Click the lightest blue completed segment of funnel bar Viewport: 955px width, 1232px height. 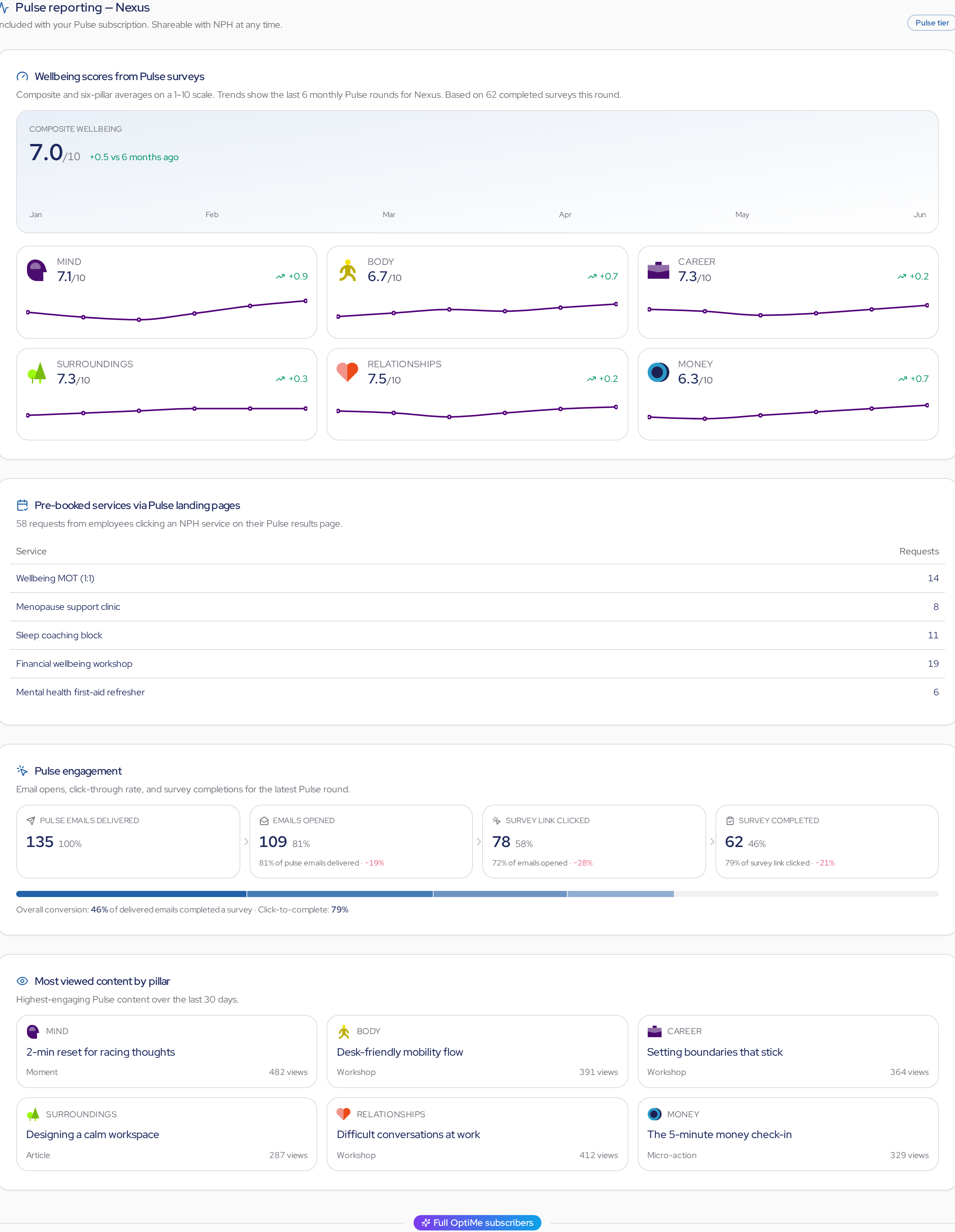tap(620, 894)
